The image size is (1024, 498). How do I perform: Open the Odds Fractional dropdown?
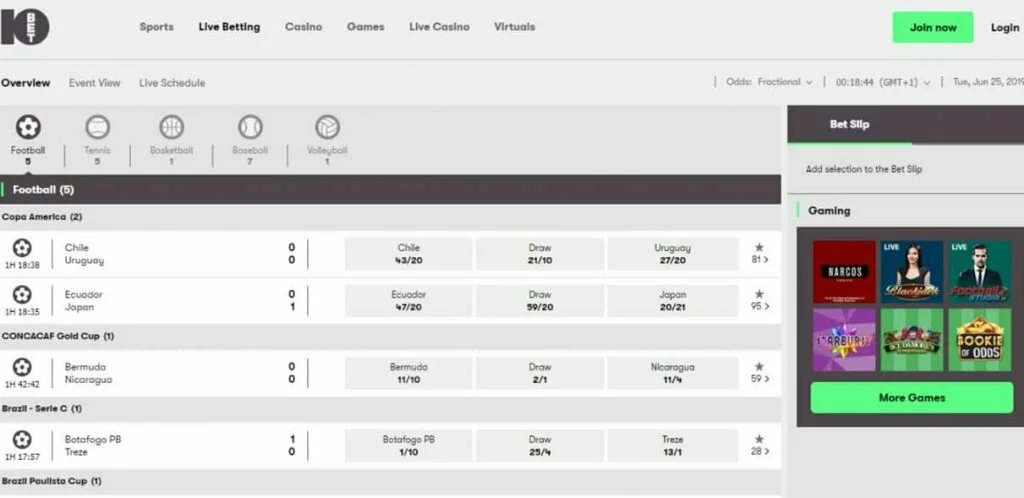(770, 83)
